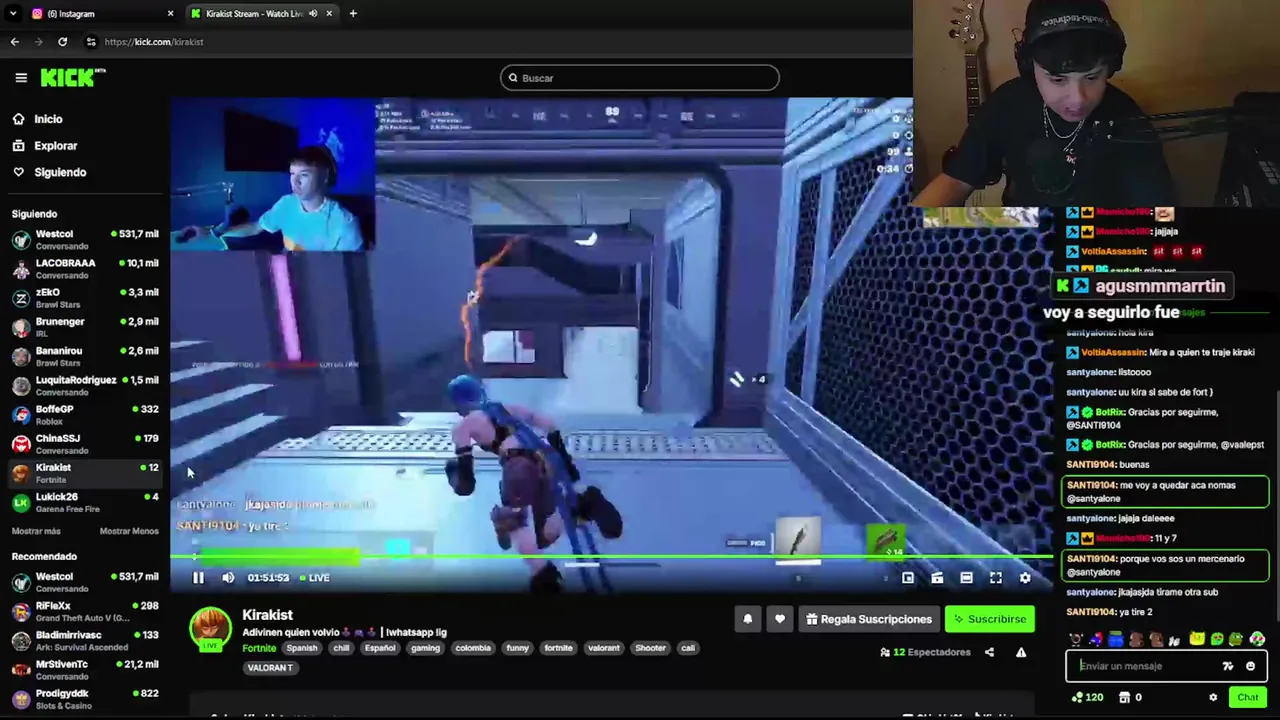The height and width of the screenshot is (720, 1280).
Task: Click the colombia tag
Action: (473, 648)
